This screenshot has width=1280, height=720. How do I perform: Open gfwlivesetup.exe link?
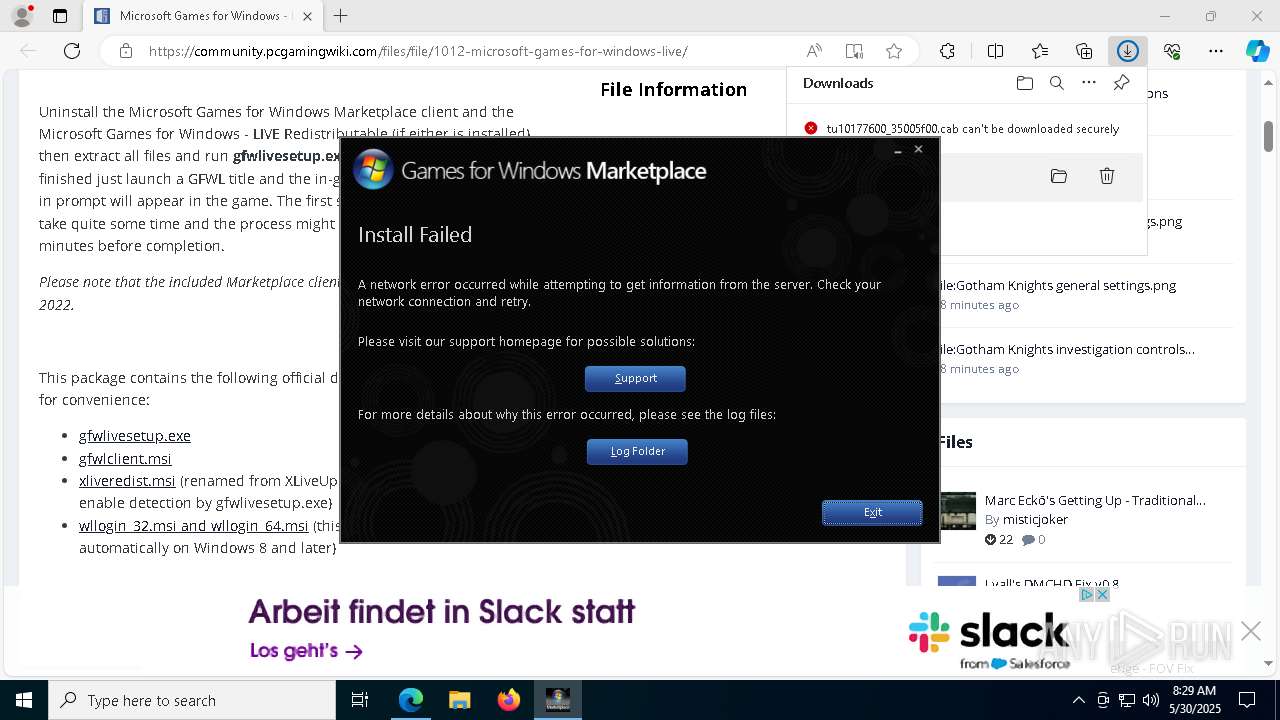coord(135,436)
